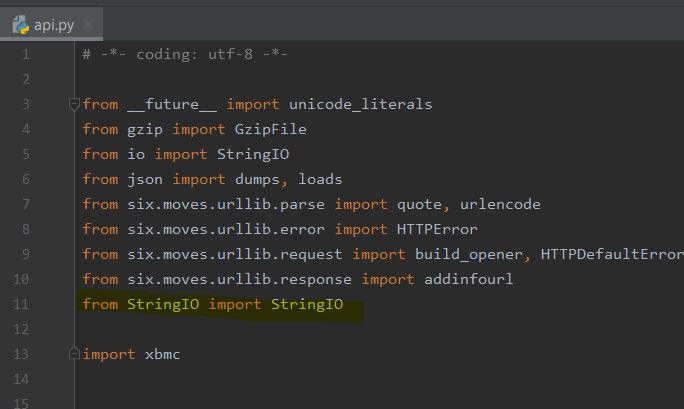Click the Python file icon on api.py tab
This screenshot has height=409, width=684.
[x=21, y=25]
